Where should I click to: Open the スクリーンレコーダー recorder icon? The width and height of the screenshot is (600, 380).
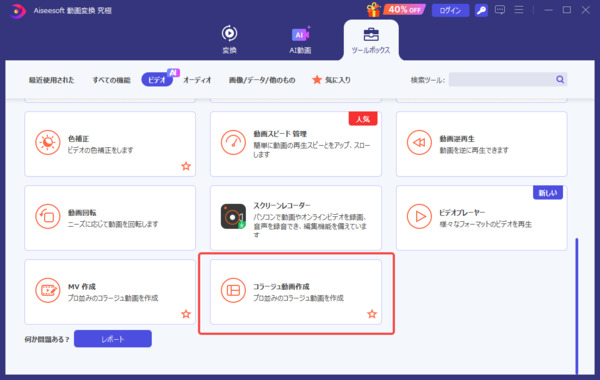(x=233, y=217)
